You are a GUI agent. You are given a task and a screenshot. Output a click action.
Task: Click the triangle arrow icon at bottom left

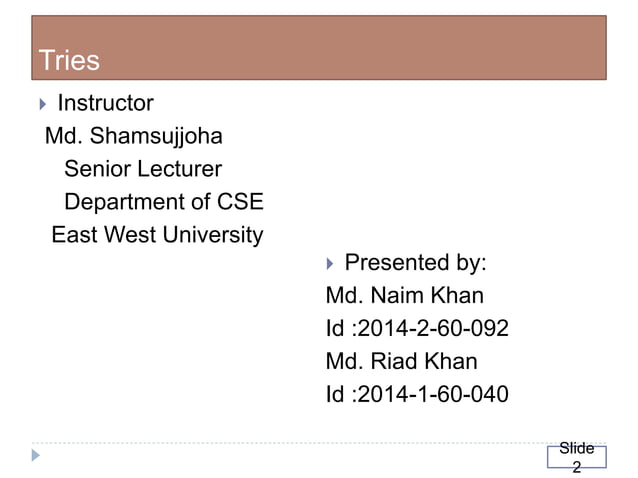click(37, 456)
